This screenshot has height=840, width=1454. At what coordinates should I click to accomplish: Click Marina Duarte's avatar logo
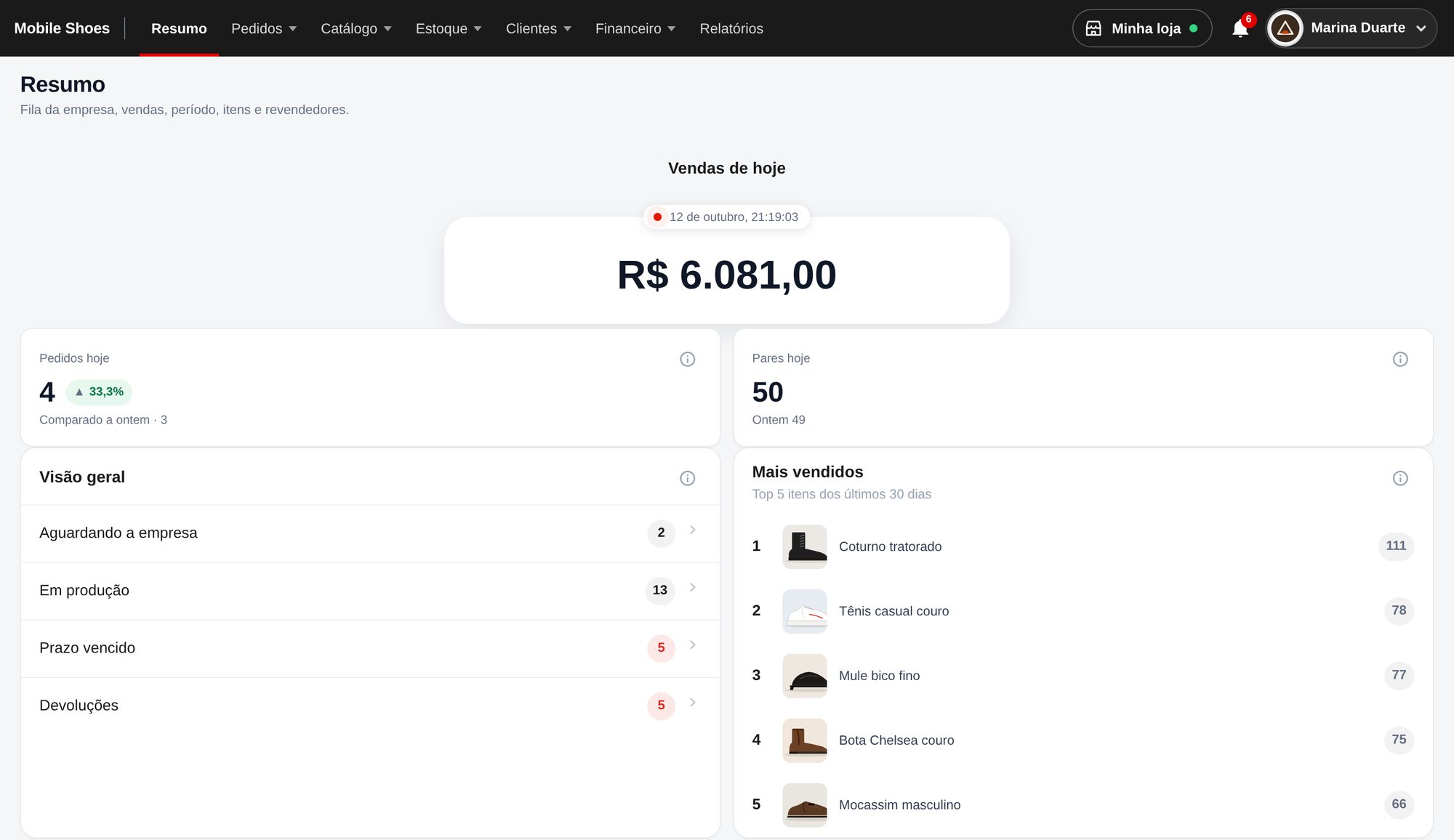coord(1285,28)
